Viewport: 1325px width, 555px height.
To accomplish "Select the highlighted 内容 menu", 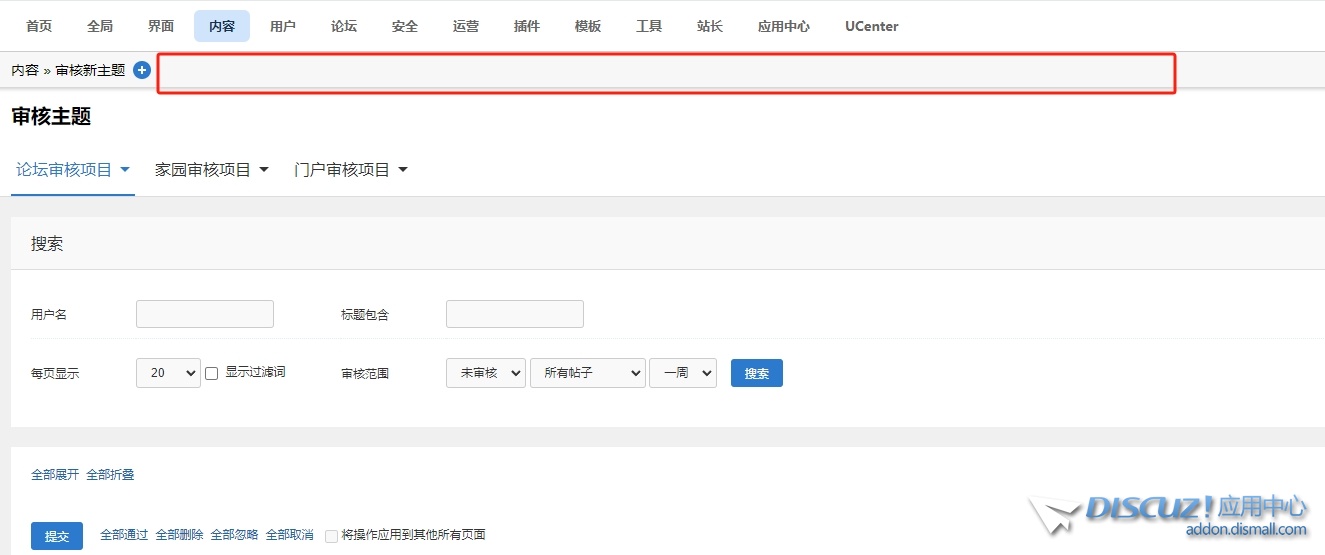I will click(x=222, y=26).
